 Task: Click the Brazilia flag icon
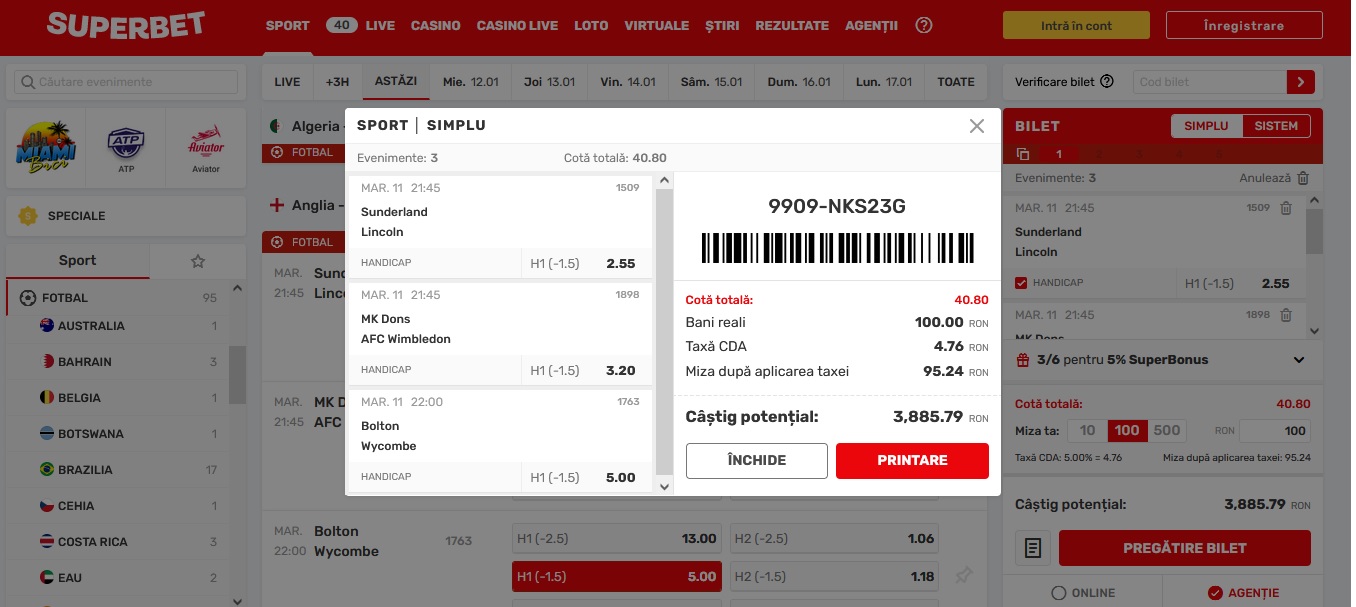[x=46, y=470]
